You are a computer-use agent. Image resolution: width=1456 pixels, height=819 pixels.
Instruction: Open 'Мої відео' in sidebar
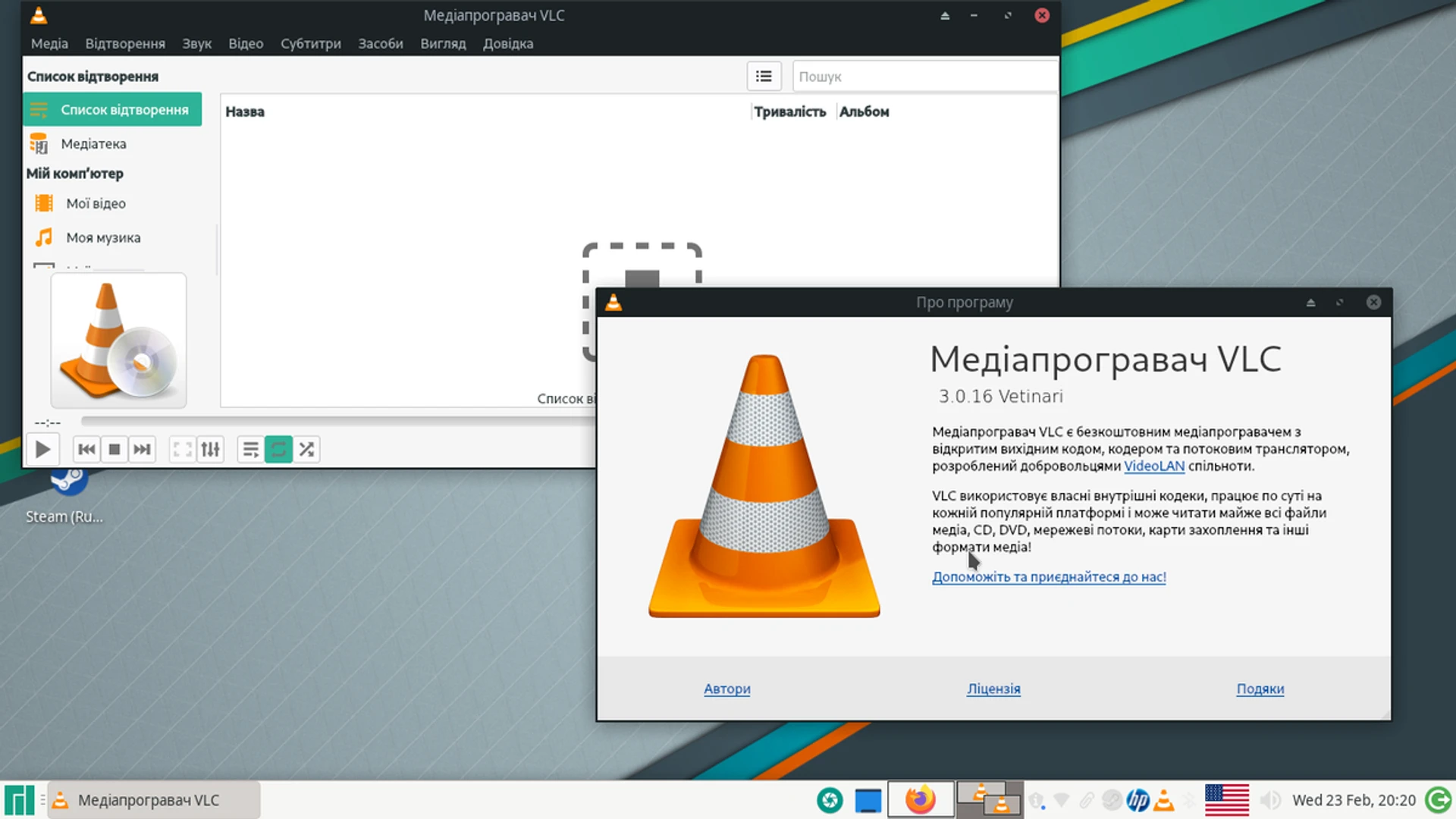(x=112, y=203)
